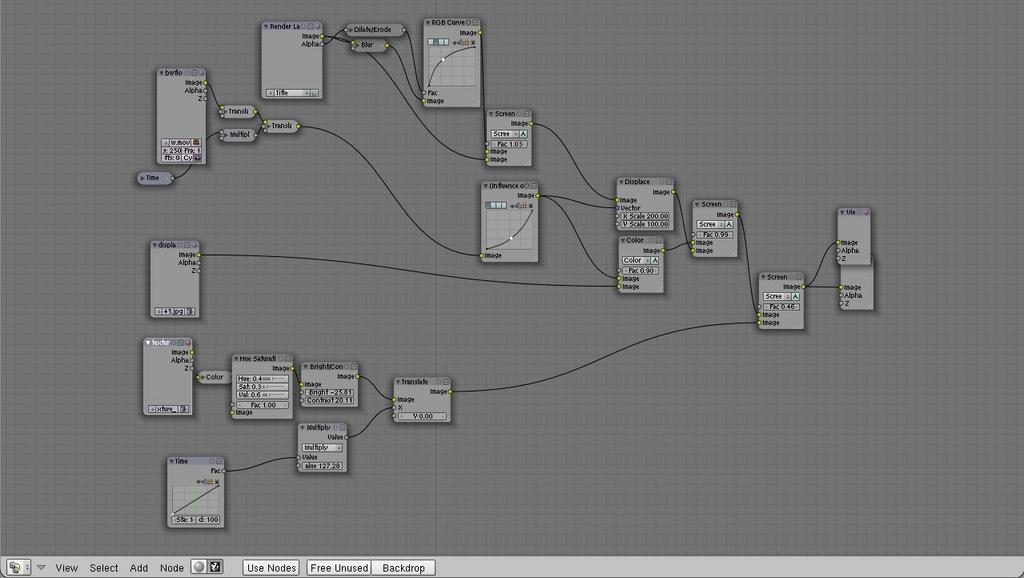Image resolution: width=1024 pixels, height=578 pixels.
Task: Open the Add menu
Action: 138,568
